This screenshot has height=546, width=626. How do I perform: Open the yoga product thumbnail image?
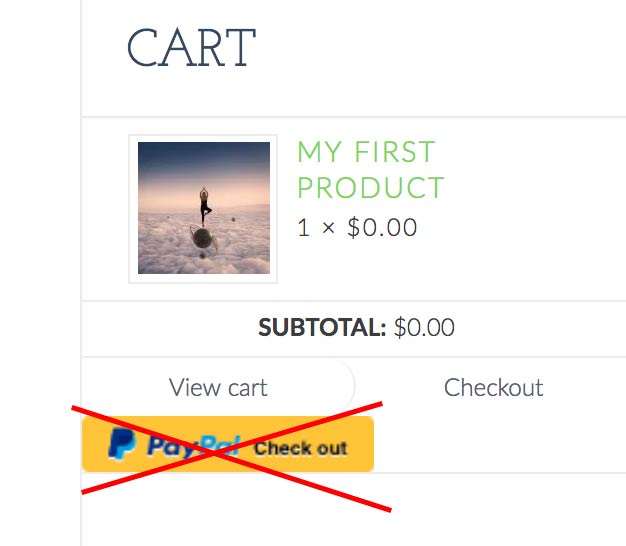(203, 208)
